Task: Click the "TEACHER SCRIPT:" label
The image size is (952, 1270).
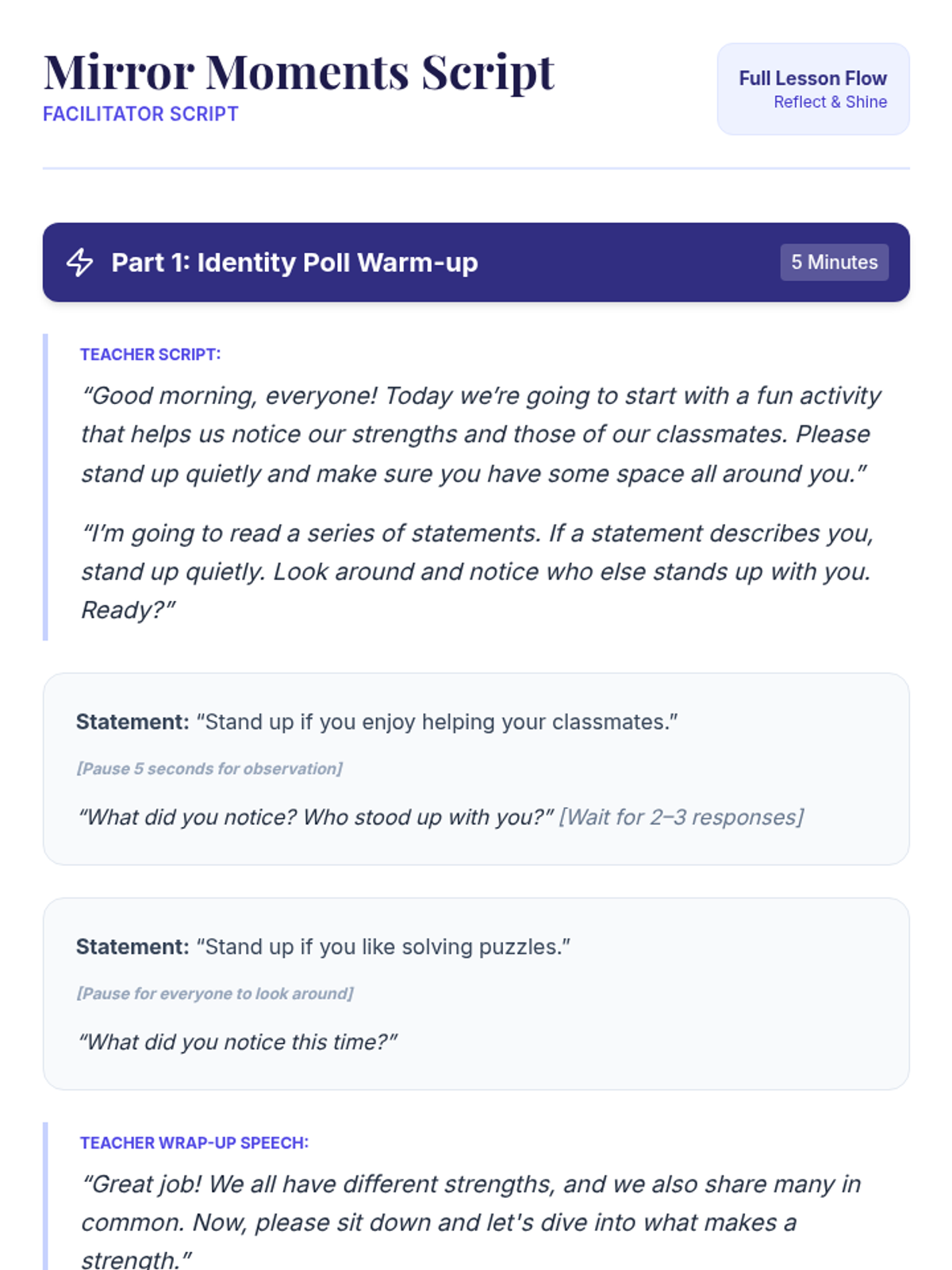Action: pyautogui.click(x=150, y=355)
